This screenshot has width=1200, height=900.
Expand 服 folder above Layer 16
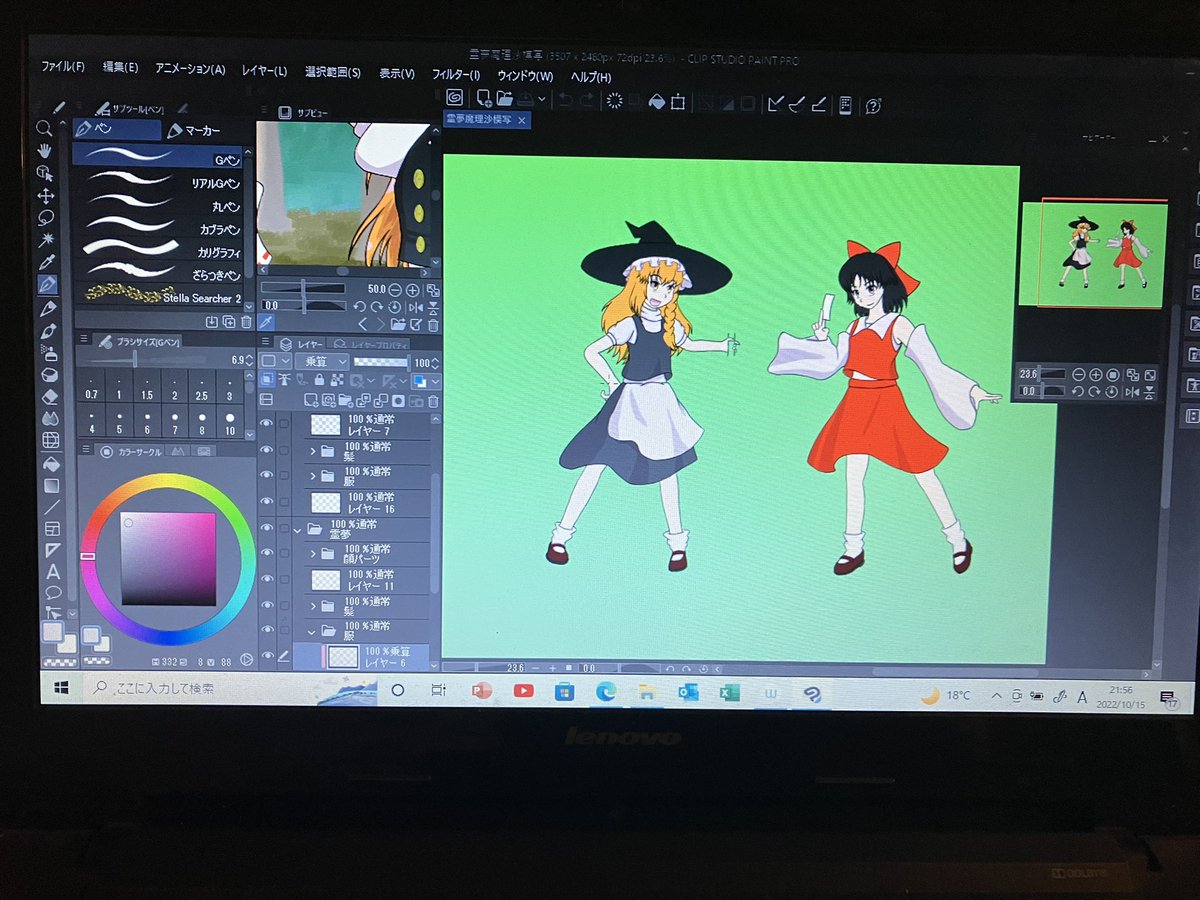[313, 476]
